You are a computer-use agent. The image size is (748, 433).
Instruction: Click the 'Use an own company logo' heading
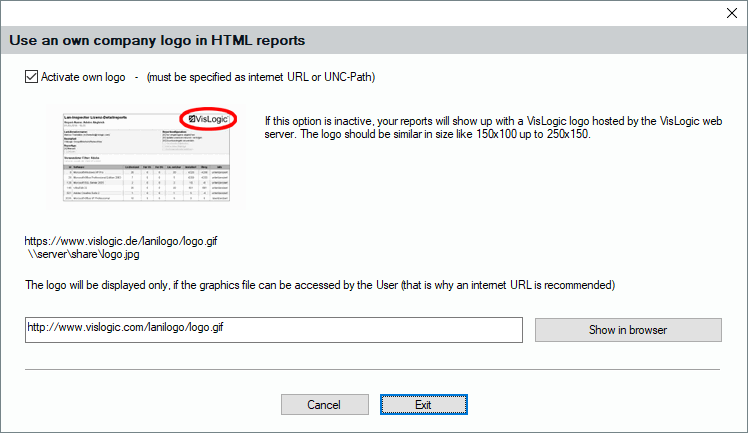157,41
